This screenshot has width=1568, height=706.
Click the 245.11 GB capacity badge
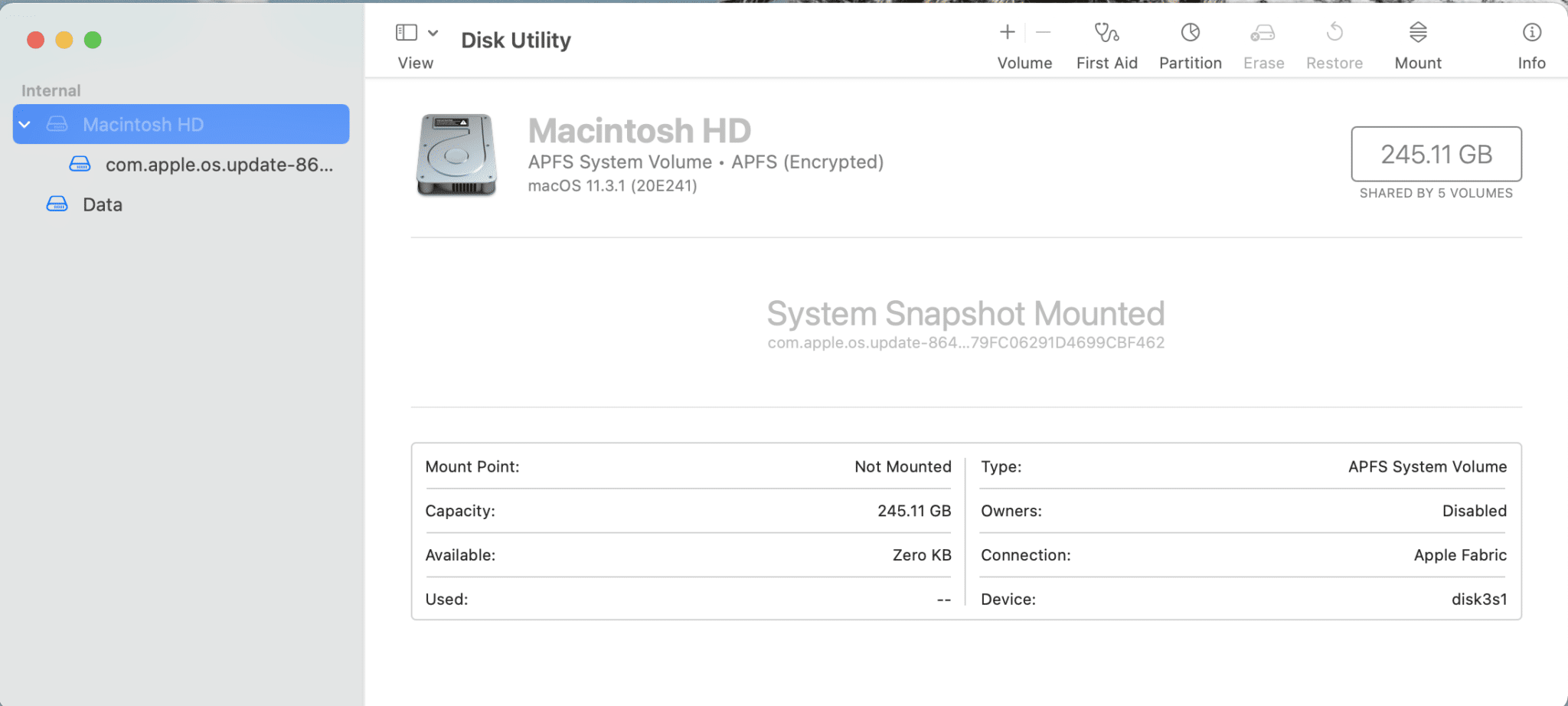coord(1436,154)
